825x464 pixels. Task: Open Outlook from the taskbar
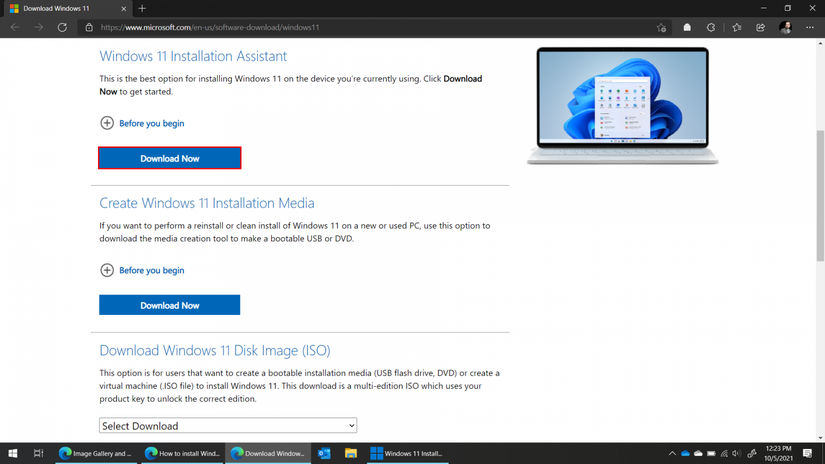pyautogui.click(x=324, y=453)
